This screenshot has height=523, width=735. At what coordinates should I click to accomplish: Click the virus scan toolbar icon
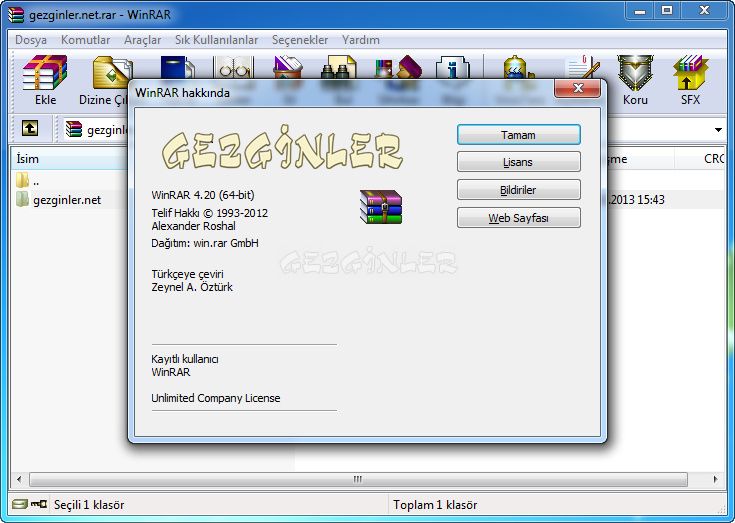point(518,67)
